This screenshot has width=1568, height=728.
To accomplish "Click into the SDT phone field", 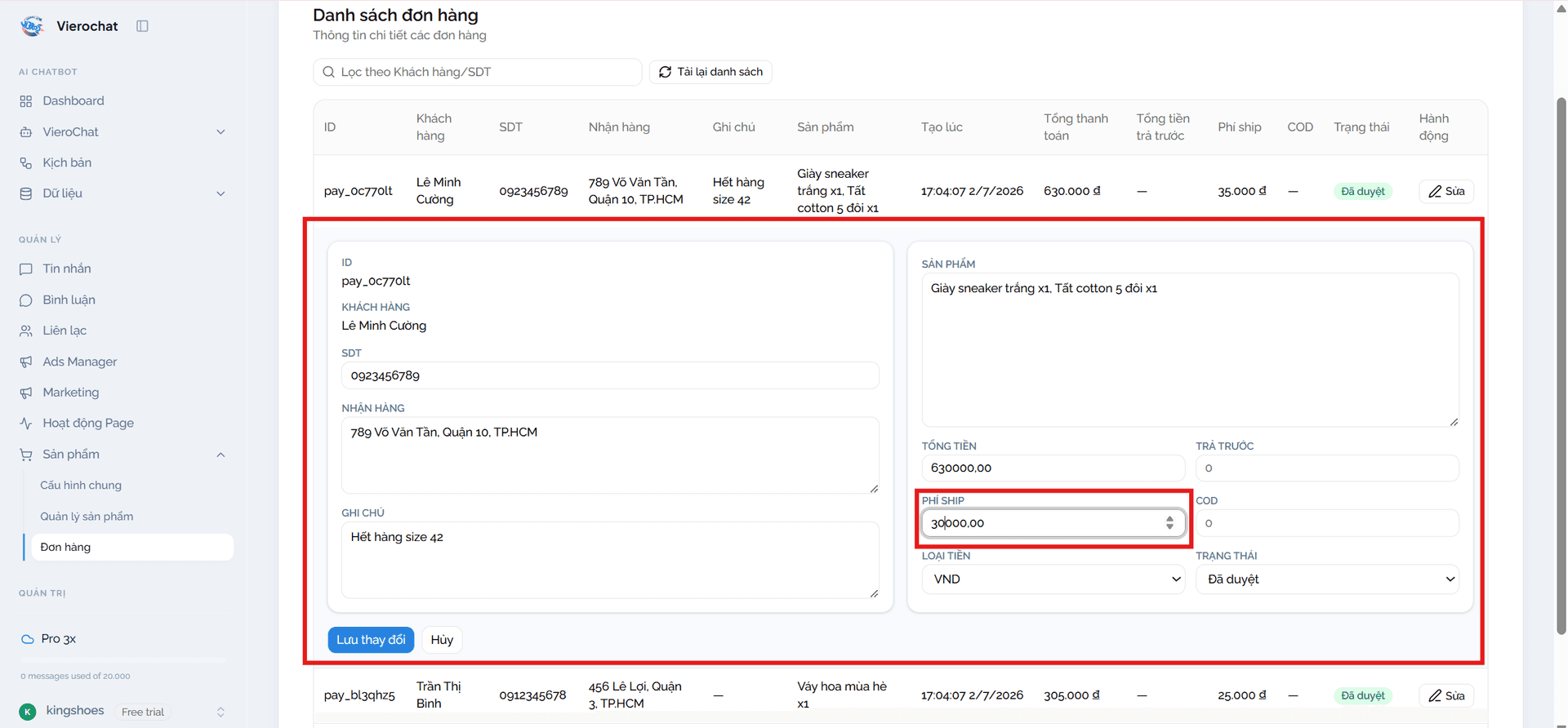I will point(610,375).
